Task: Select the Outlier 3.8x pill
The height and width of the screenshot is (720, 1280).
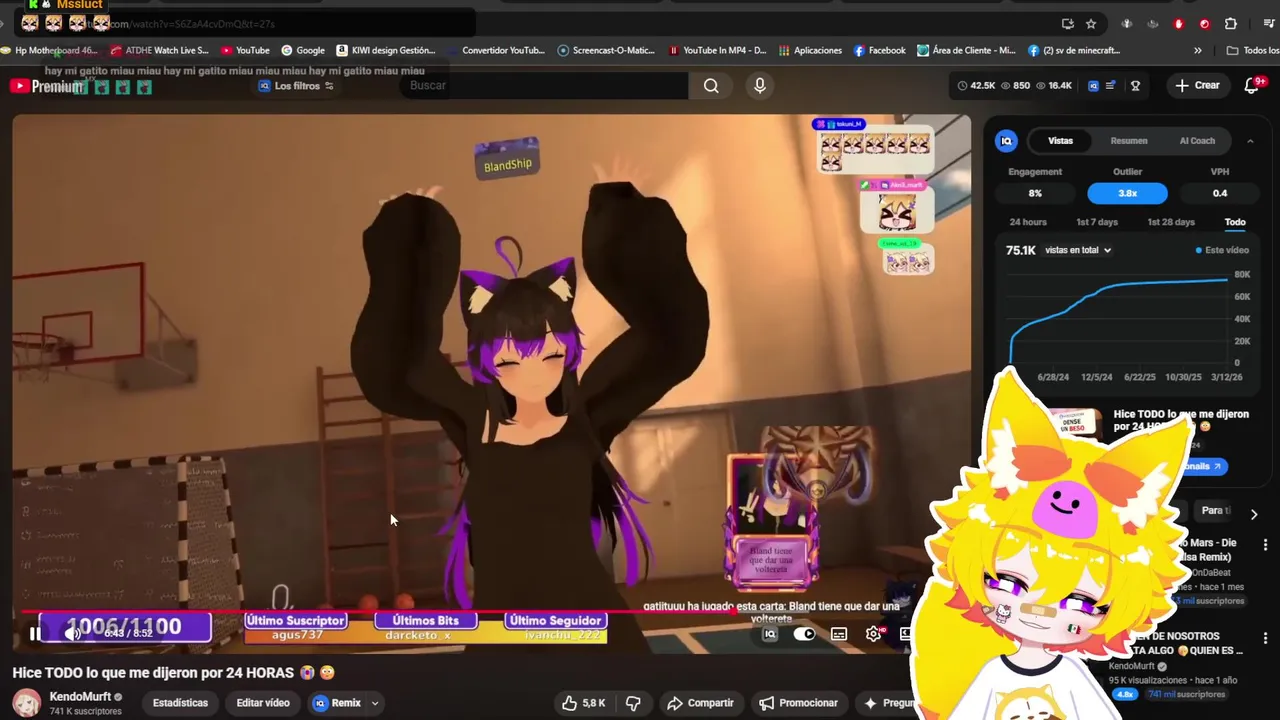Action: 1127,194
